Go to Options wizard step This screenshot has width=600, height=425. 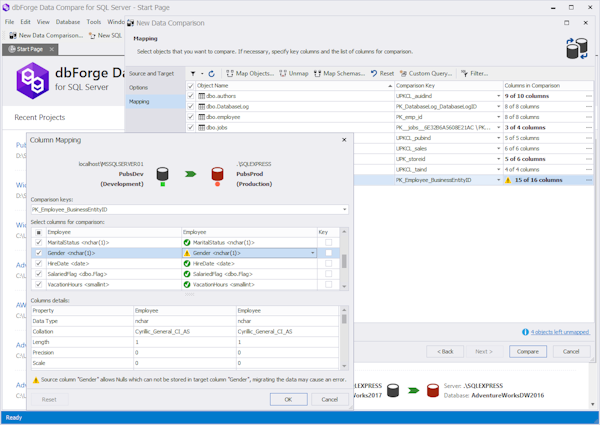(x=138, y=88)
